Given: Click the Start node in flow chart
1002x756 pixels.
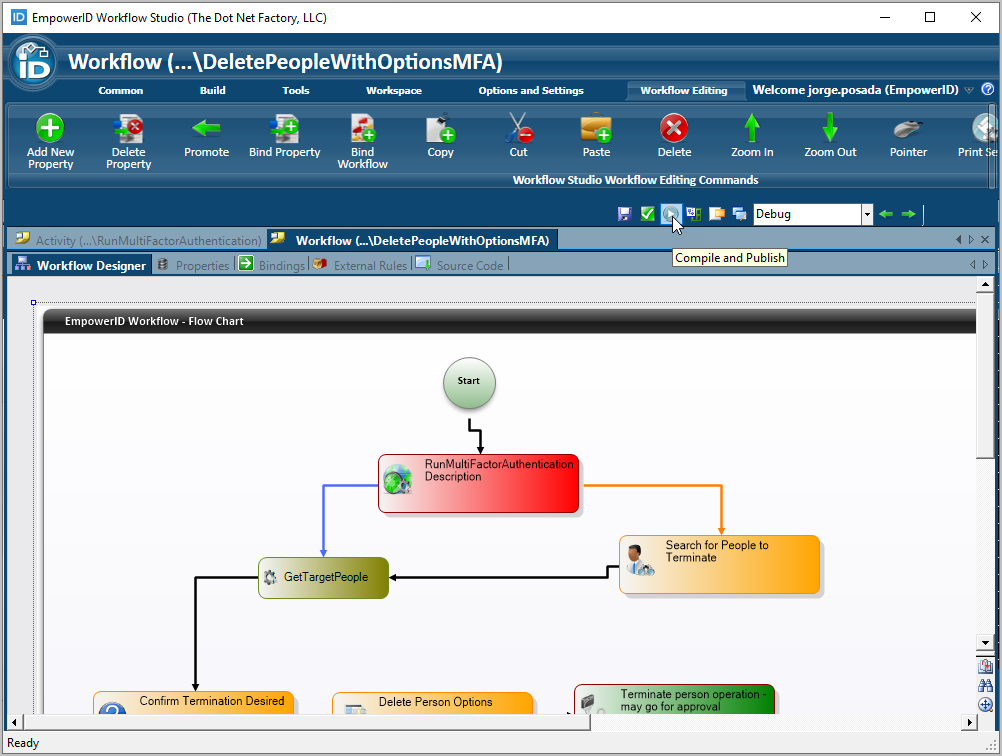Looking at the screenshot, I should point(469,382).
